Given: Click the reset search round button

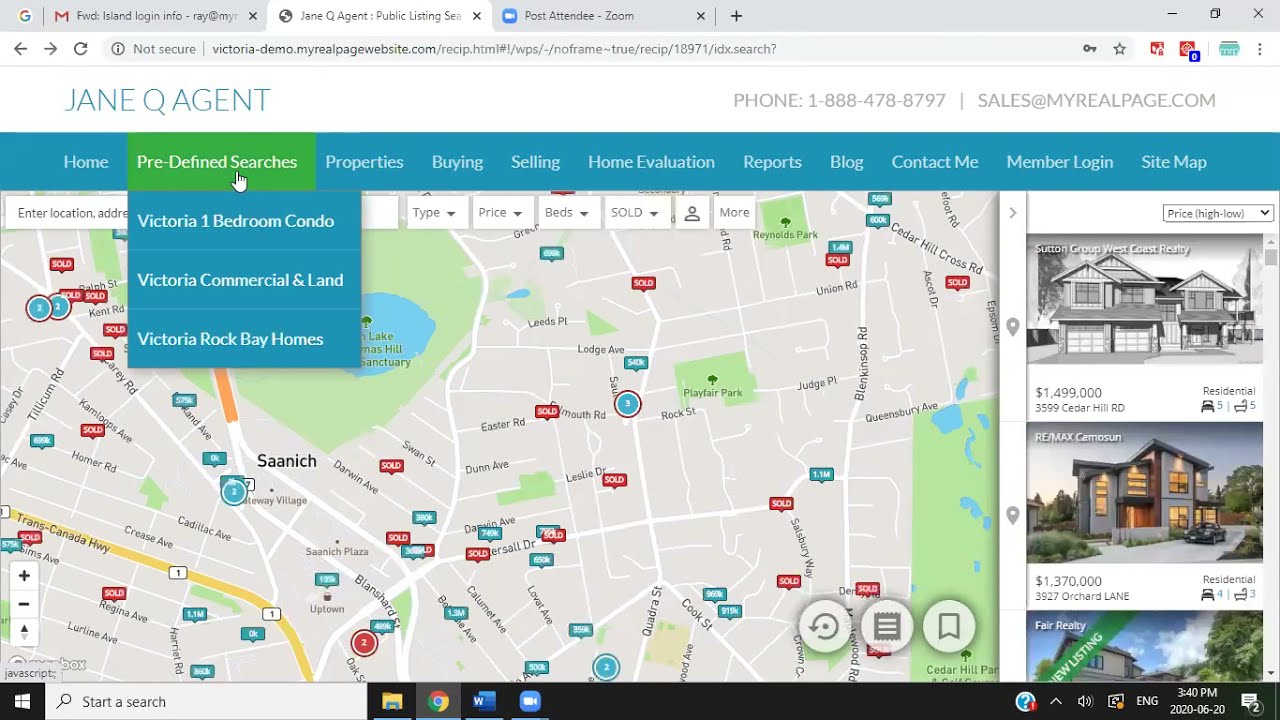Looking at the screenshot, I should tap(824, 627).
